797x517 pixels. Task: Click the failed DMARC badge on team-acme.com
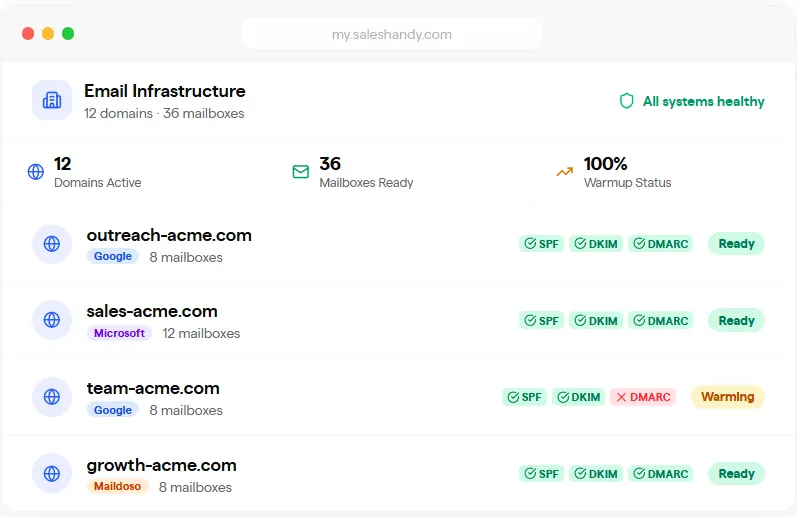point(643,397)
